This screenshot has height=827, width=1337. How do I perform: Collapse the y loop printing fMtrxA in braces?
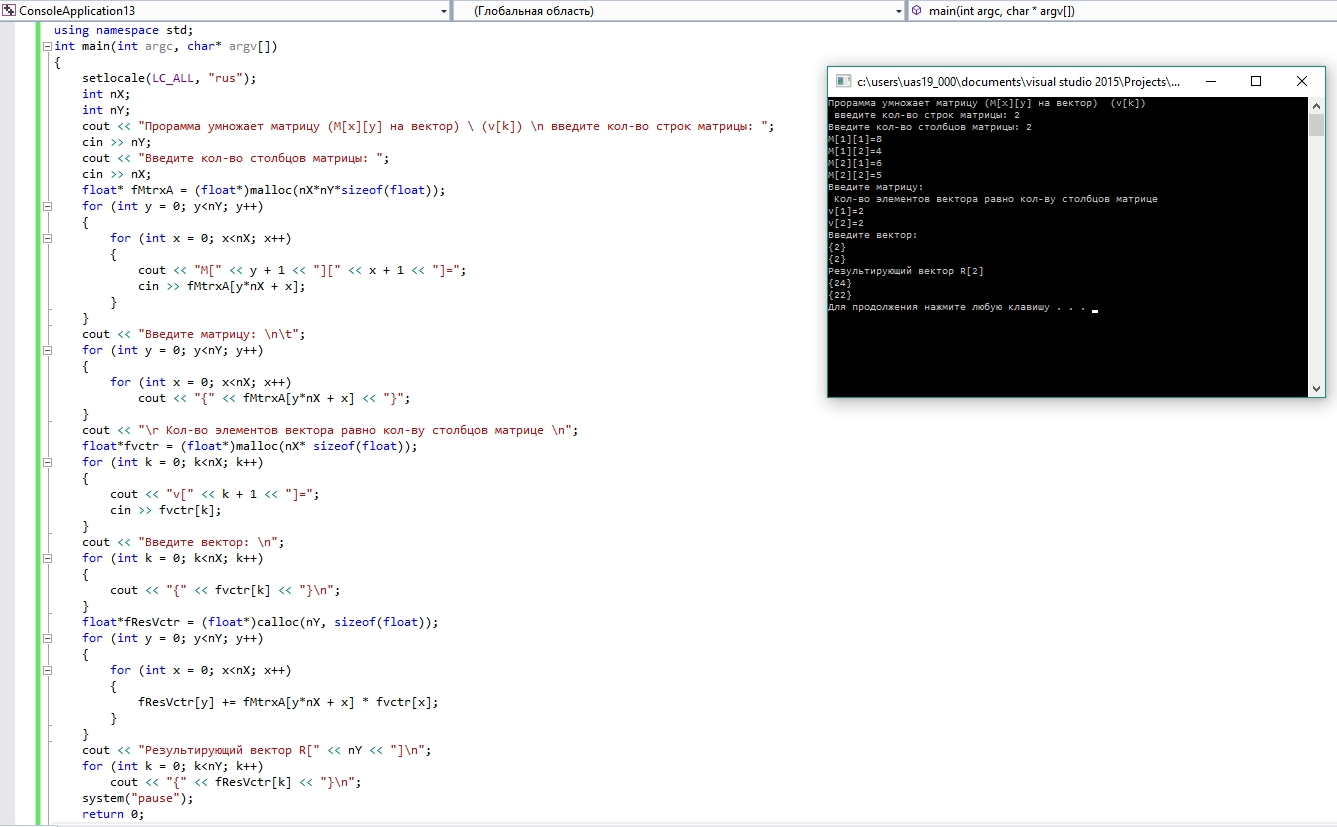[47, 350]
